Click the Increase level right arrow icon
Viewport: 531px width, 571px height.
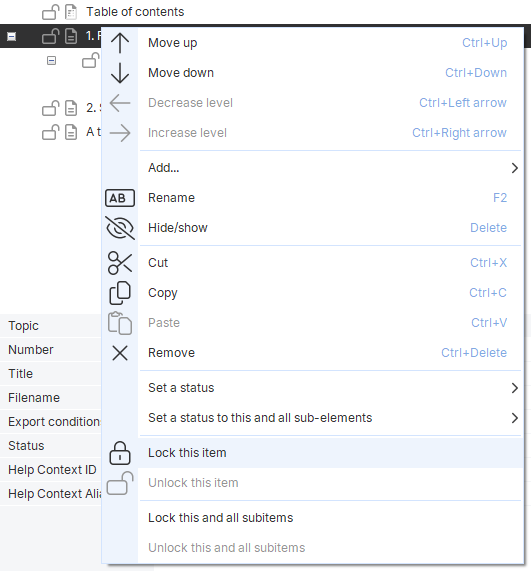click(120, 133)
